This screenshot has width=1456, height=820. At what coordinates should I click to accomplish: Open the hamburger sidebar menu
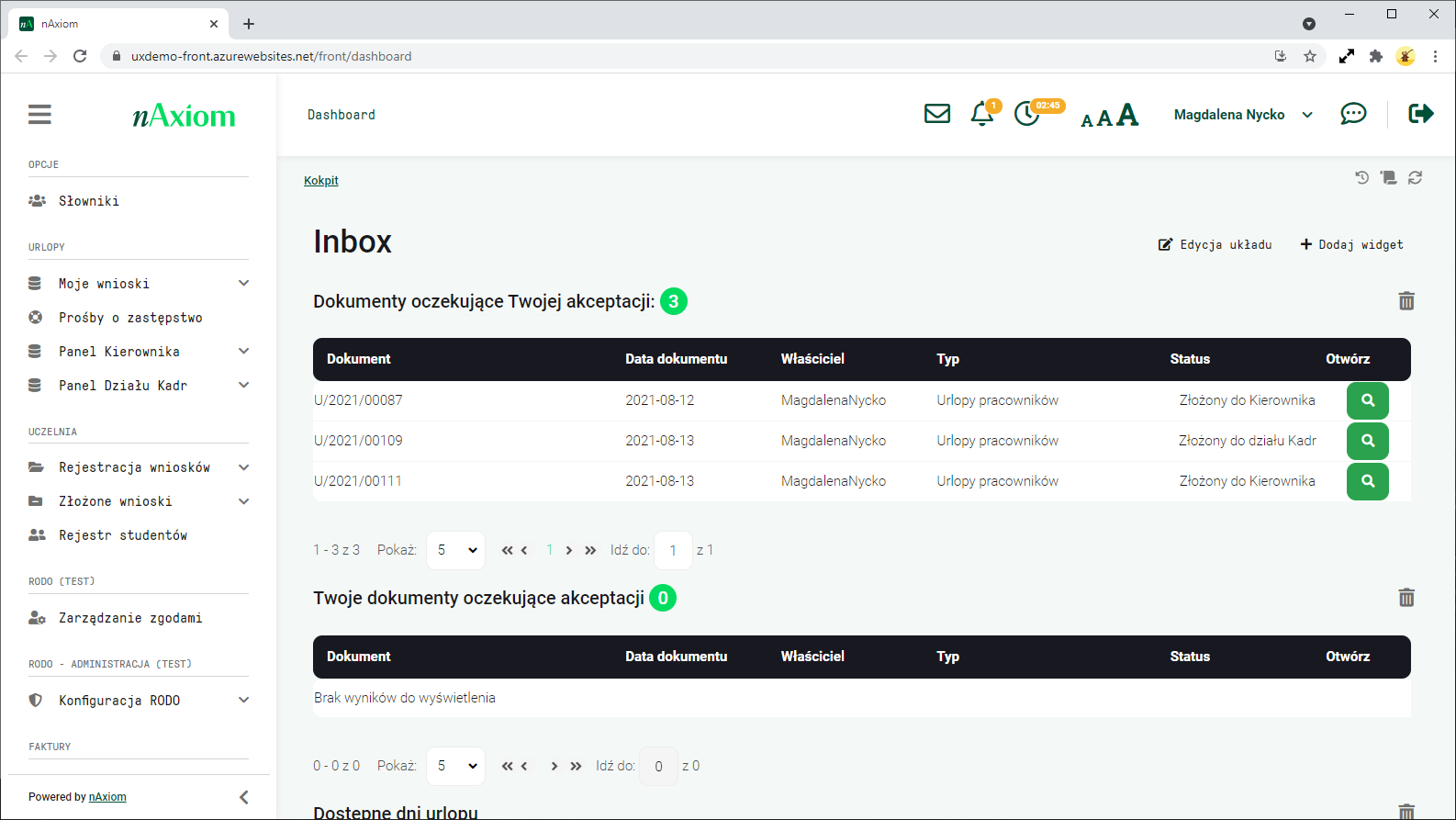[39, 115]
